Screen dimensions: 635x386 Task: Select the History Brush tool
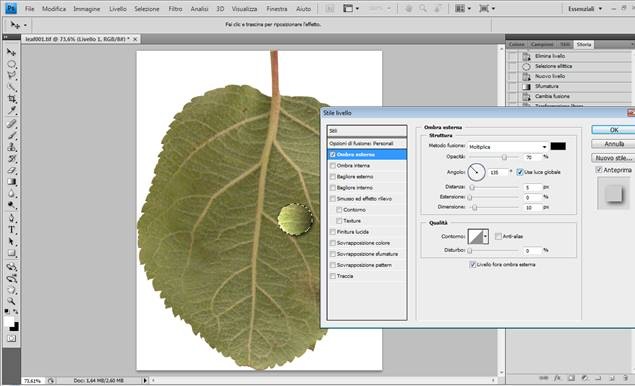coord(11,158)
